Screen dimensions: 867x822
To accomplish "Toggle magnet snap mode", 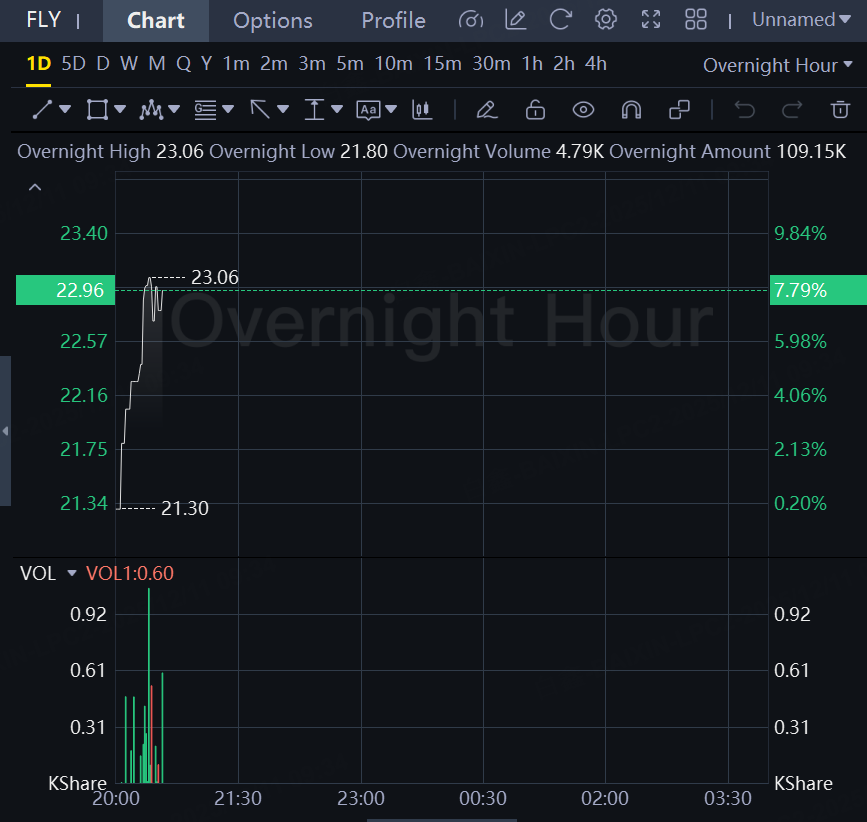I will pos(631,110).
